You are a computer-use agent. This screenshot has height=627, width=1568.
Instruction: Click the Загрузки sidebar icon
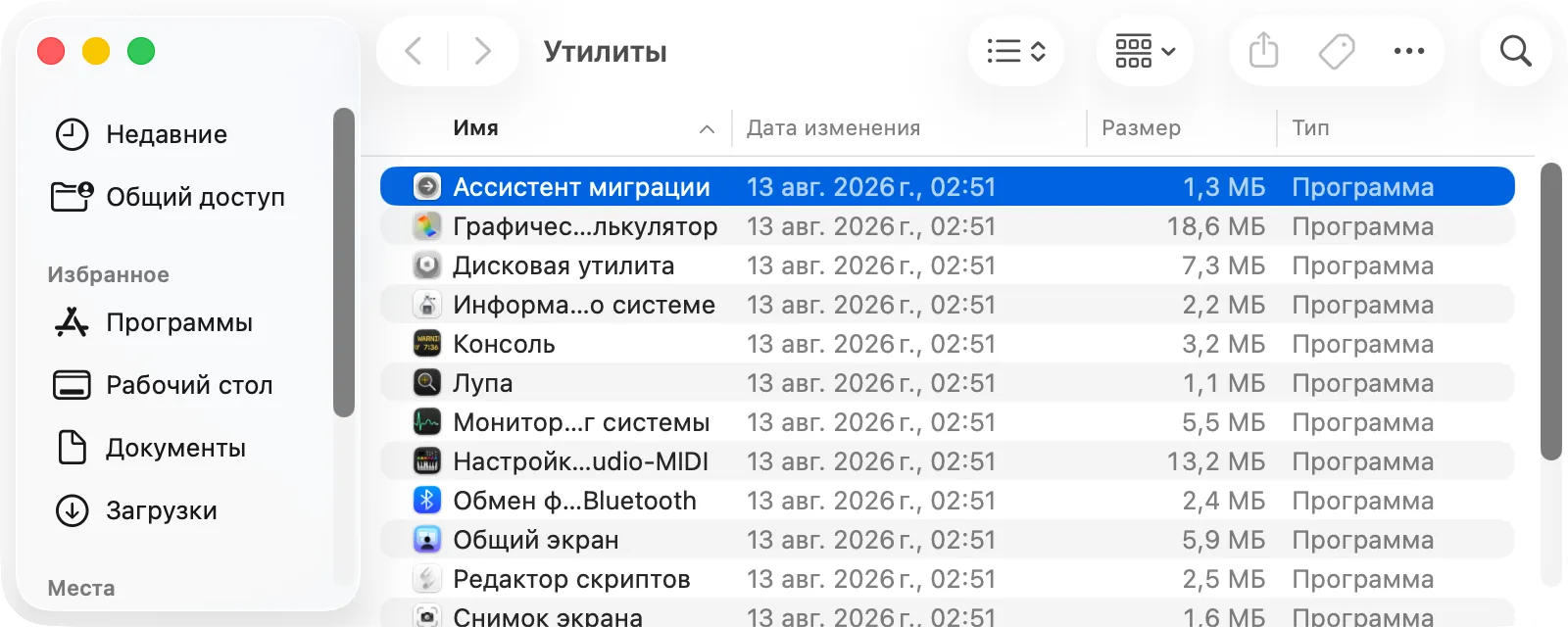point(72,510)
